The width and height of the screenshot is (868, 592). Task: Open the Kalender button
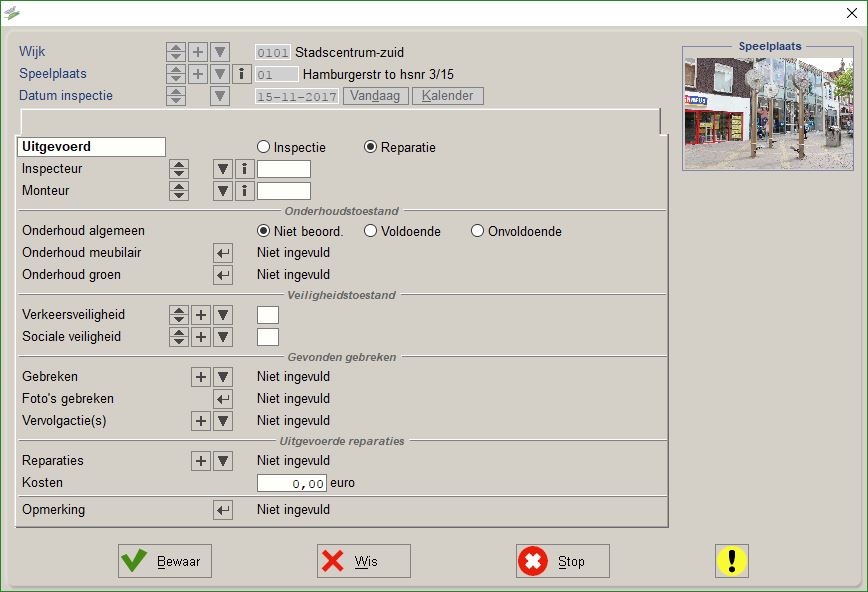(447, 96)
